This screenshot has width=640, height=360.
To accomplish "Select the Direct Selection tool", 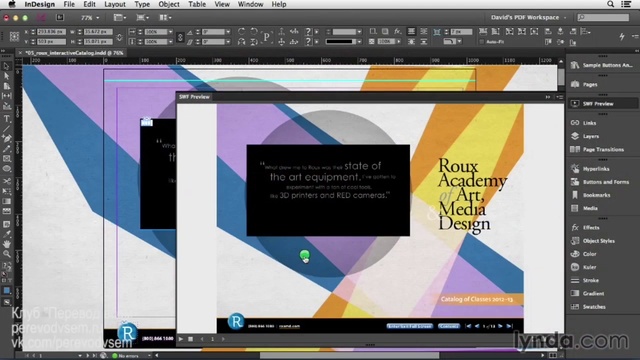I will click(7, 76).
